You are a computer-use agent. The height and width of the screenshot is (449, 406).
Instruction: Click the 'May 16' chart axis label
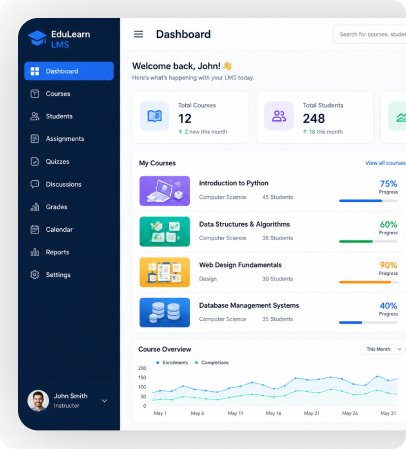tap(273, 413)
